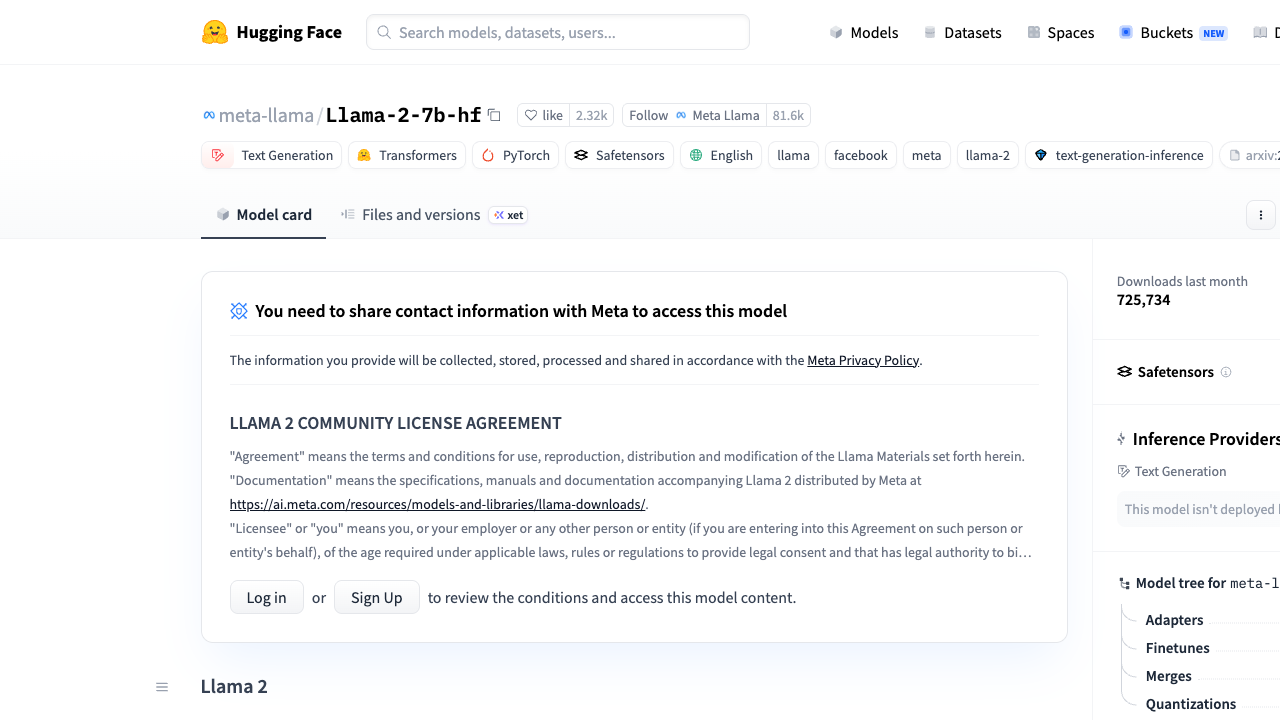Click the Text Generation link under Inference Providers
The width and height of the screenshot is (1280, 720).
[1172, 471]
